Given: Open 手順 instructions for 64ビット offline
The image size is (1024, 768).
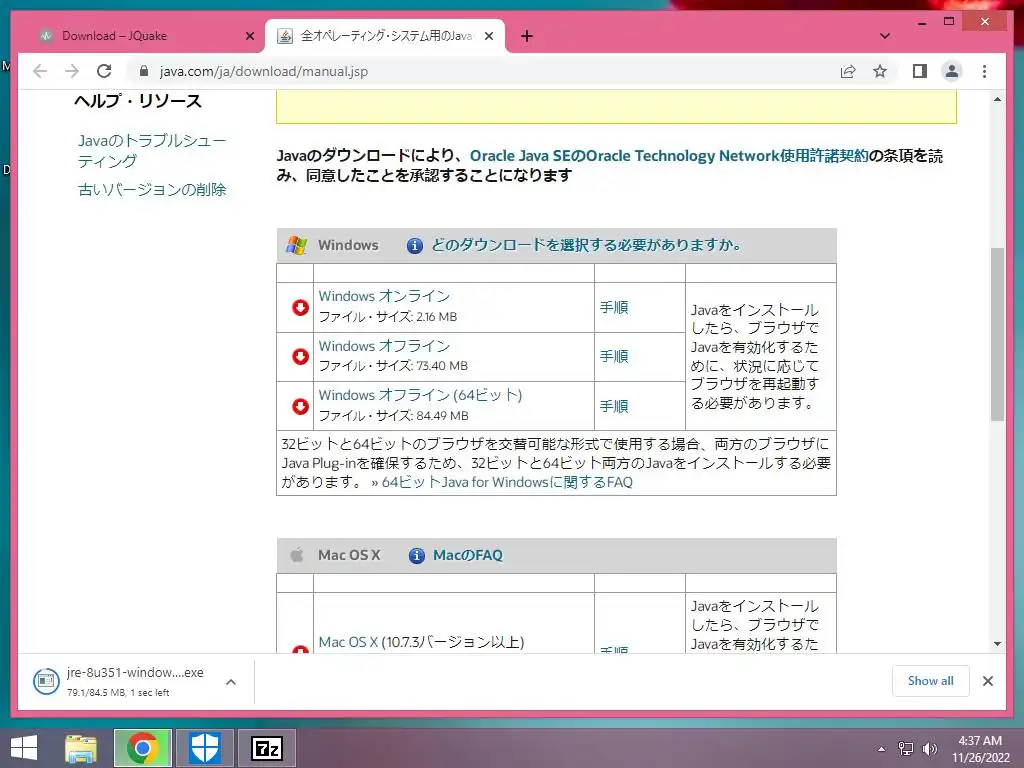Looking at the screenshot, I should [614, 406].
